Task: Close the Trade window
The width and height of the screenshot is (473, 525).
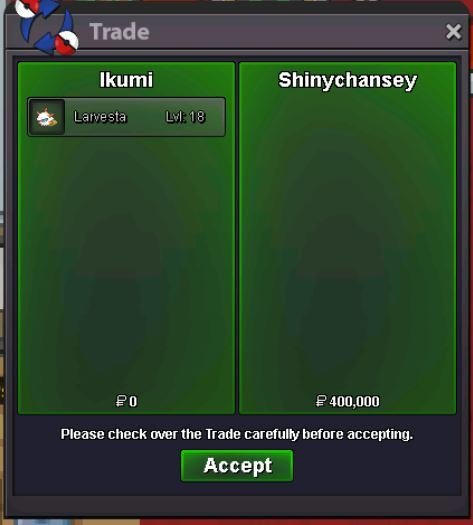Action: point(454,32)
